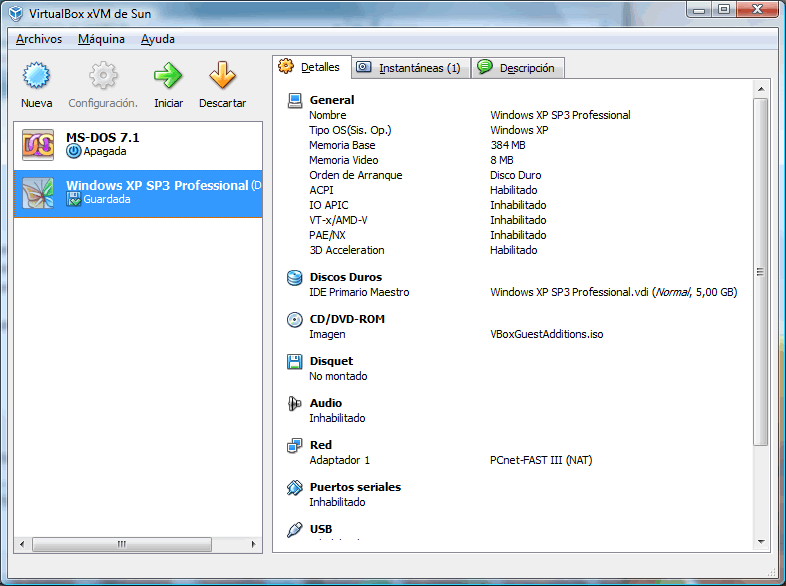Click the IO APIC label
The image size is (786, 586).
(328, 205)
